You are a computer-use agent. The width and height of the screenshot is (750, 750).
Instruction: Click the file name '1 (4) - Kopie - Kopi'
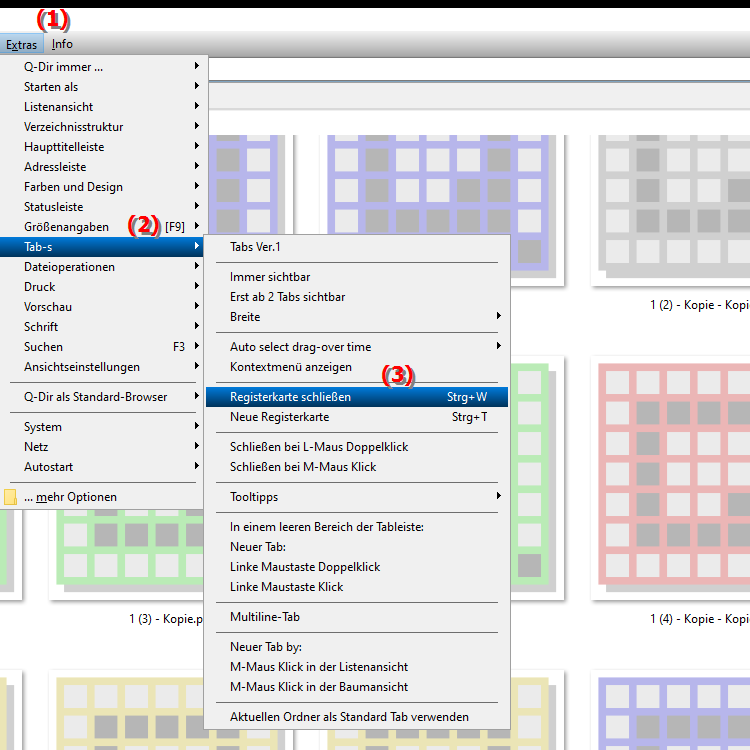700,619
